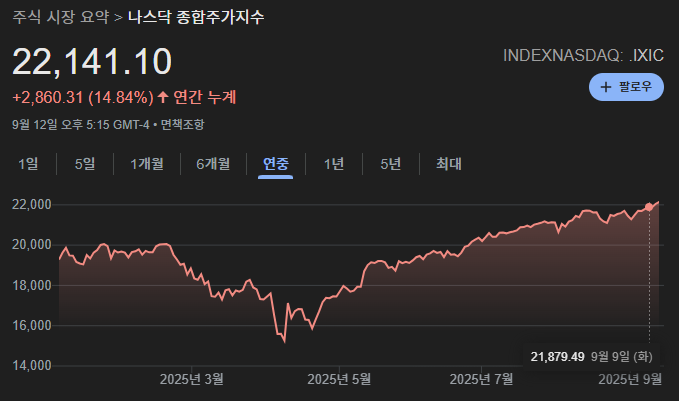Image resolution: width=679 pixels, height=401 pixels.
Task: Click the highlighted data point dot on the chart
Action: [x=649, y=207]
